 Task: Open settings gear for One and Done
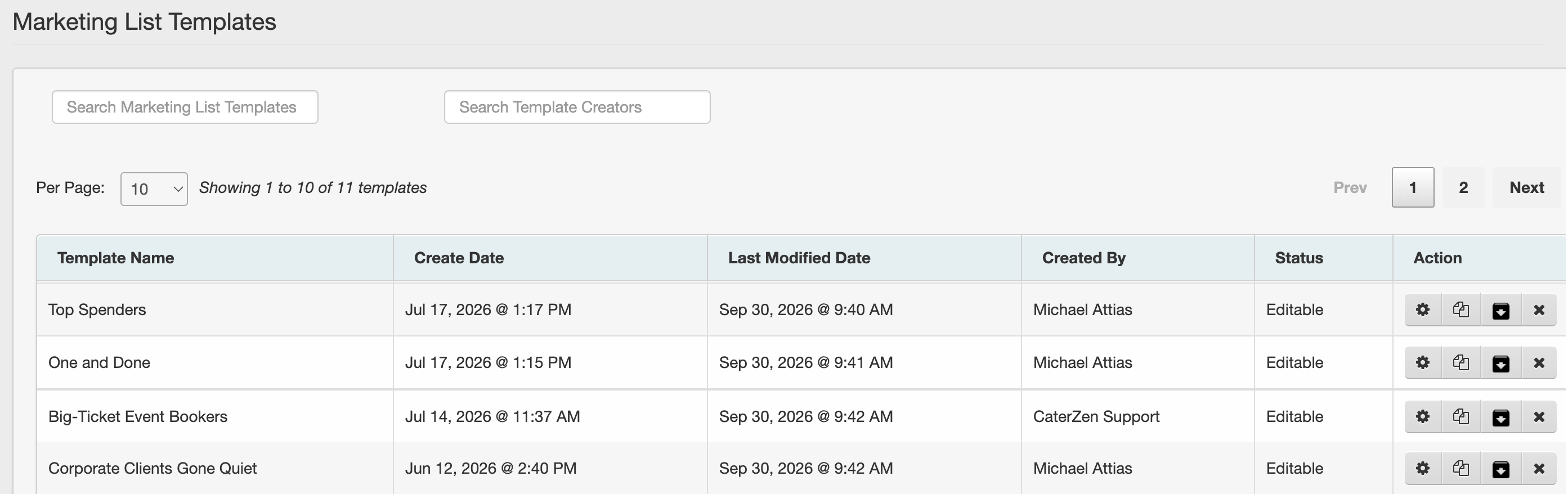[1423, 362]
